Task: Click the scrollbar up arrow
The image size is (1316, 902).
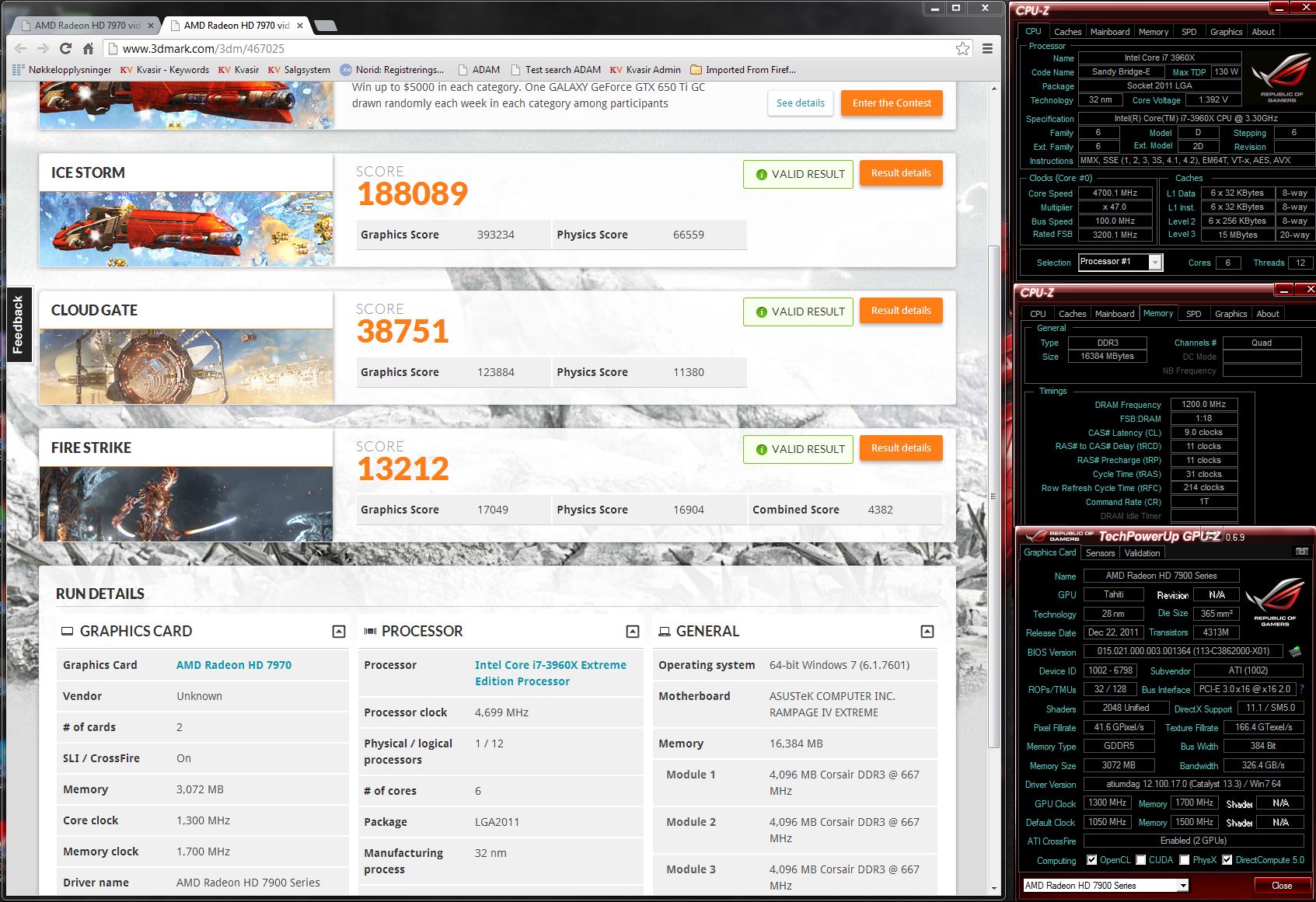Action: tap(993, 89)
